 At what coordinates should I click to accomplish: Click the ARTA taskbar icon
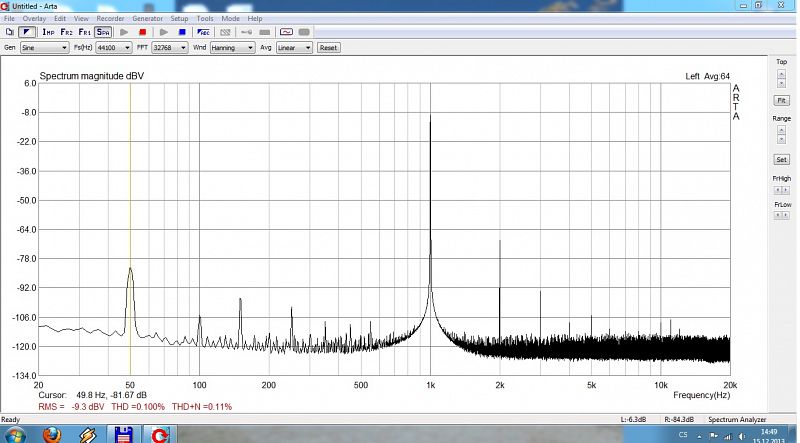(x=160, y=435)
